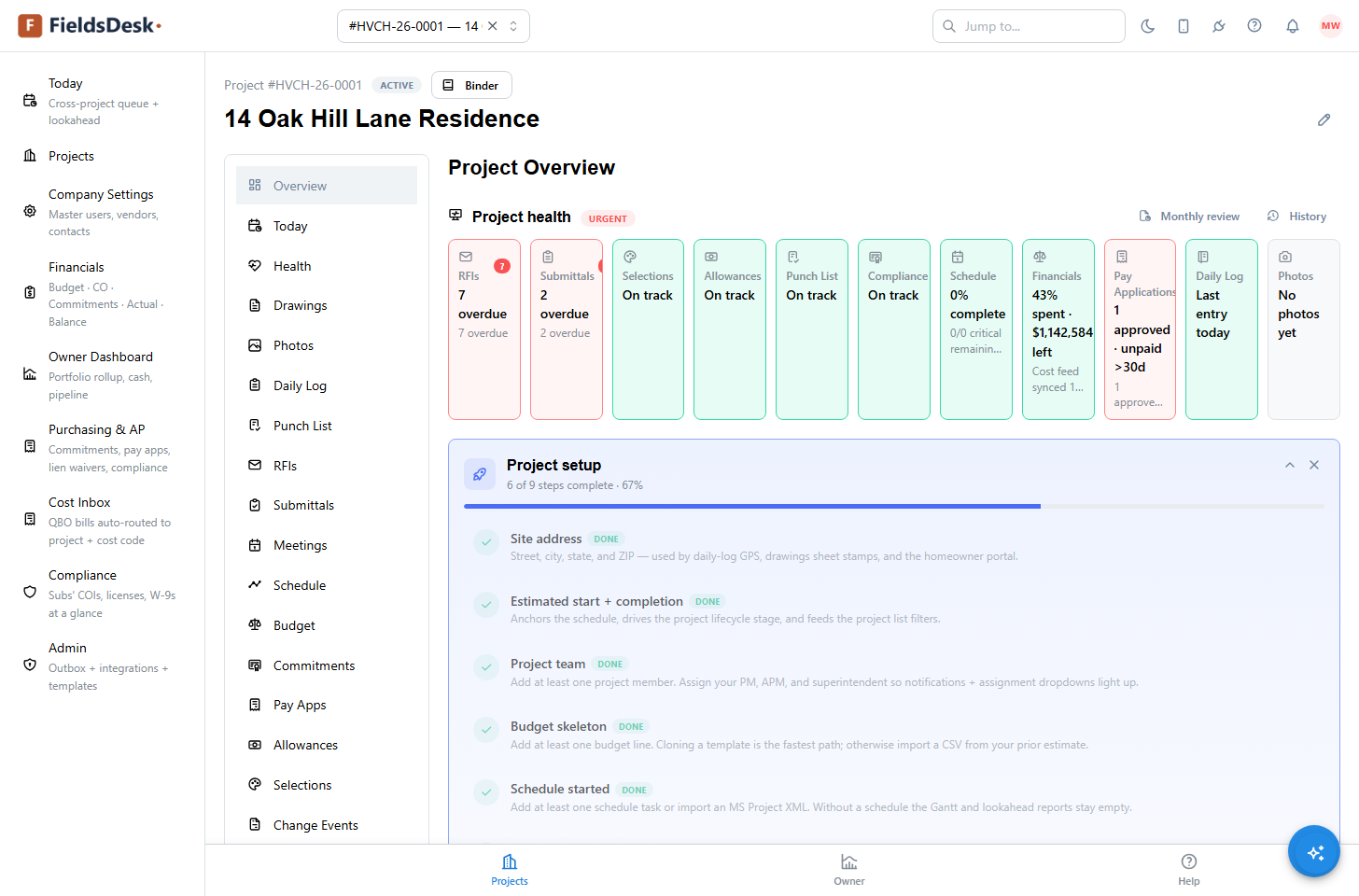This screenshot has height=896, width=1359.
Task: Dismiss the Project setup panel
Action: (1314, 465)
